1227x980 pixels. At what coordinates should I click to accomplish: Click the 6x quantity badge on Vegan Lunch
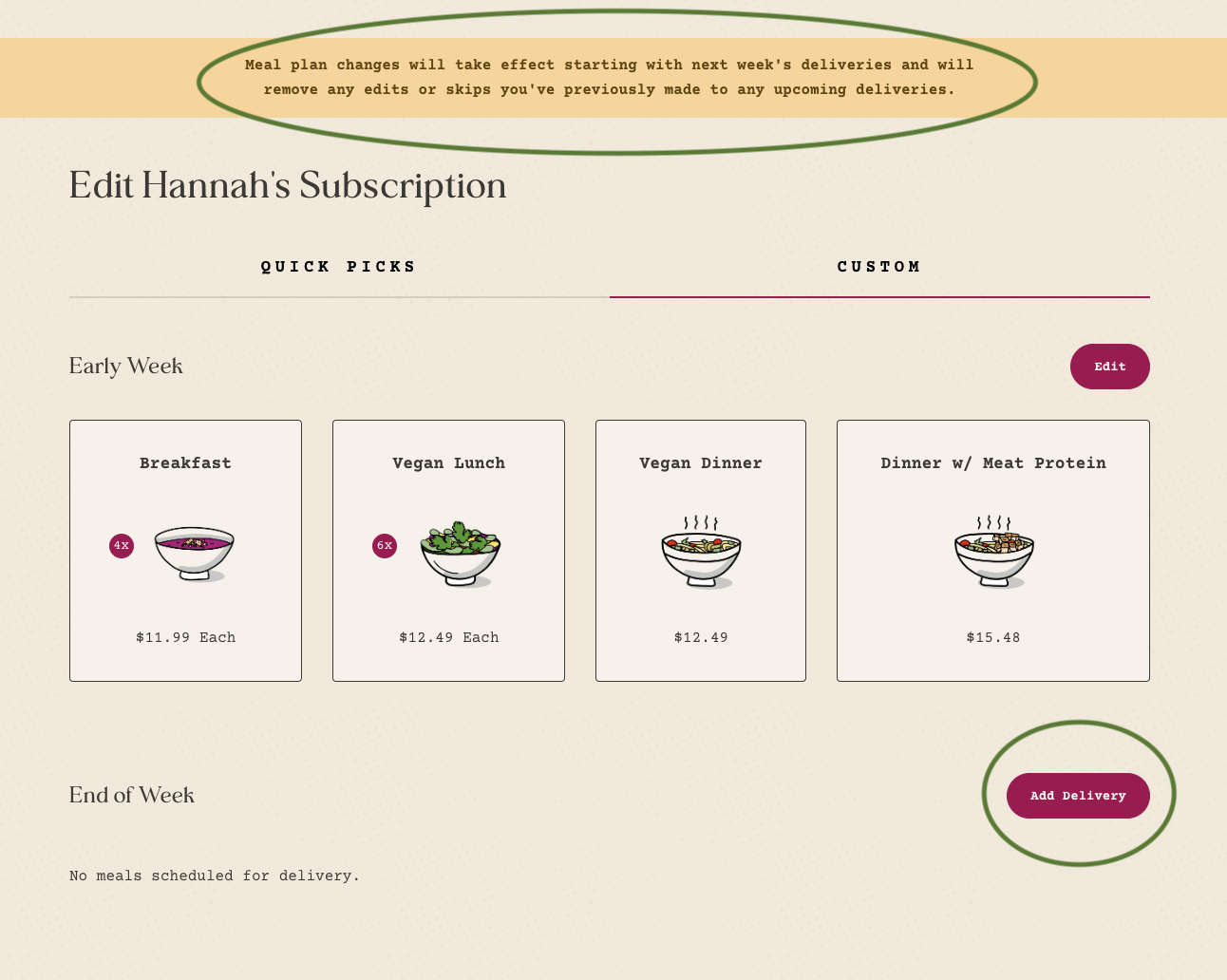[x=385, y=546]
